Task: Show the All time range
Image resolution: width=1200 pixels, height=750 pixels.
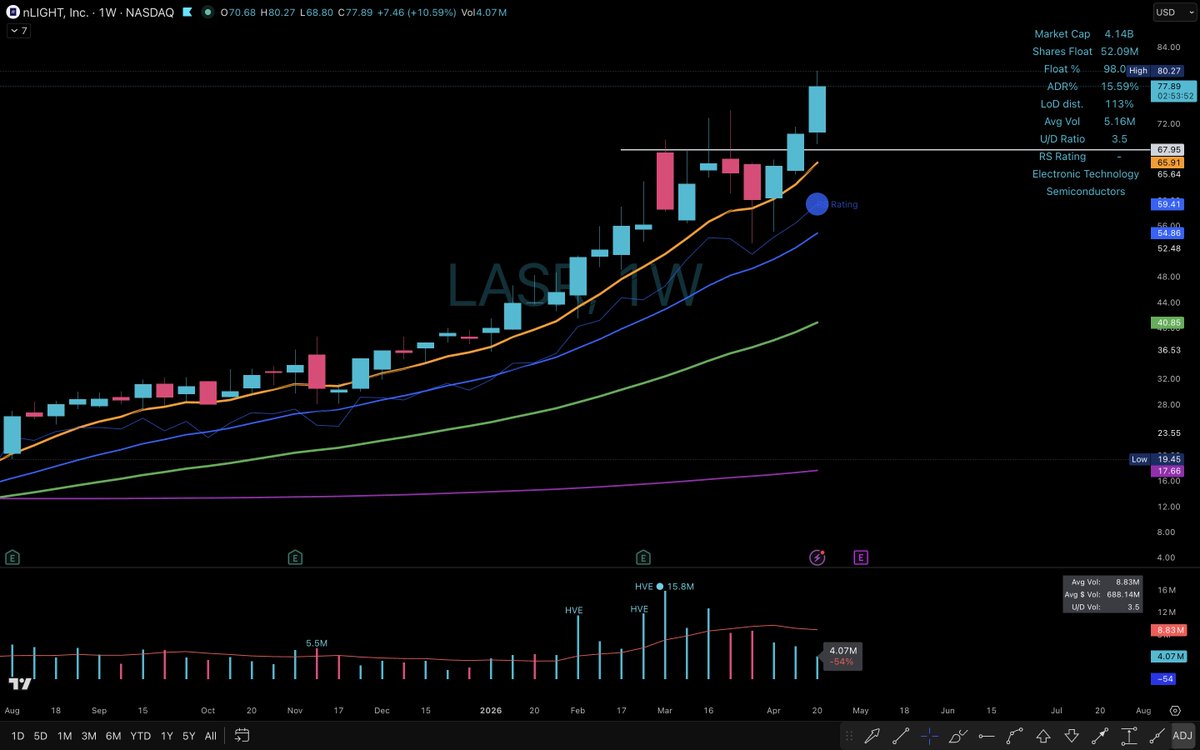Action: 210,736
